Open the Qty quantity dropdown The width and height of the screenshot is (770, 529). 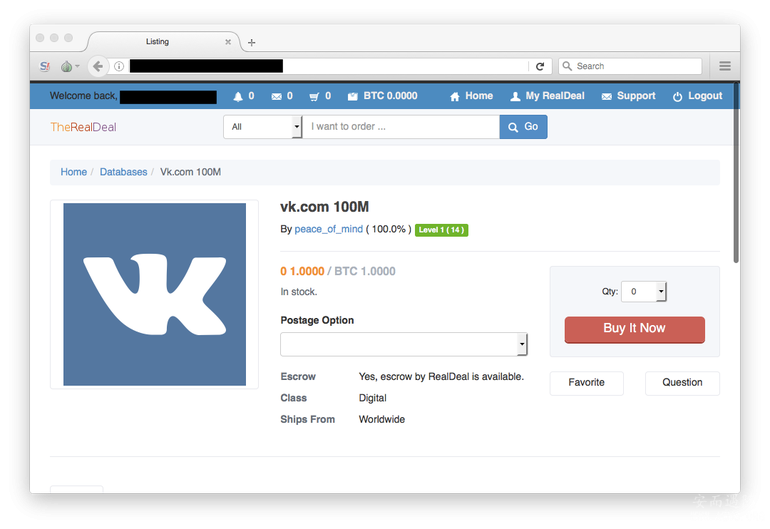click(644, 292)
